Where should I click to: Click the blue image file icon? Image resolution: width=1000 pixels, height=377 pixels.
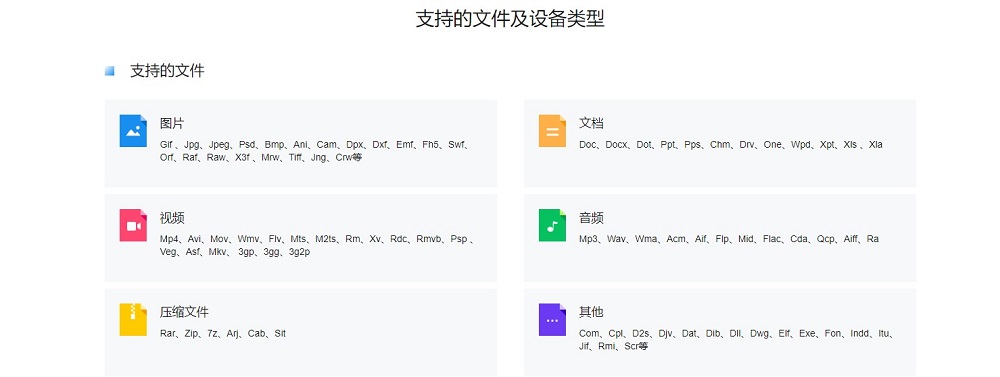(133, 131)
